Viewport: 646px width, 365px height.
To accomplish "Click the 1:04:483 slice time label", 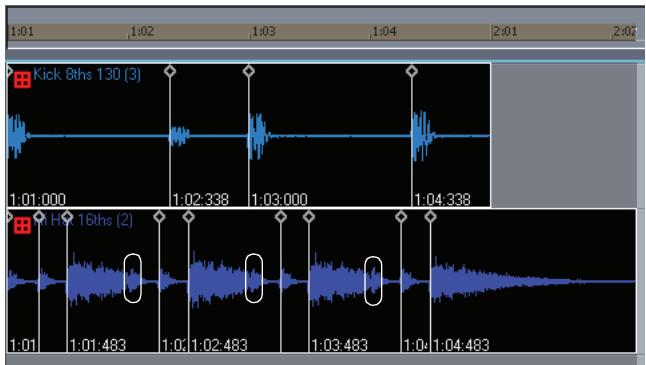I will coord(461,345).
